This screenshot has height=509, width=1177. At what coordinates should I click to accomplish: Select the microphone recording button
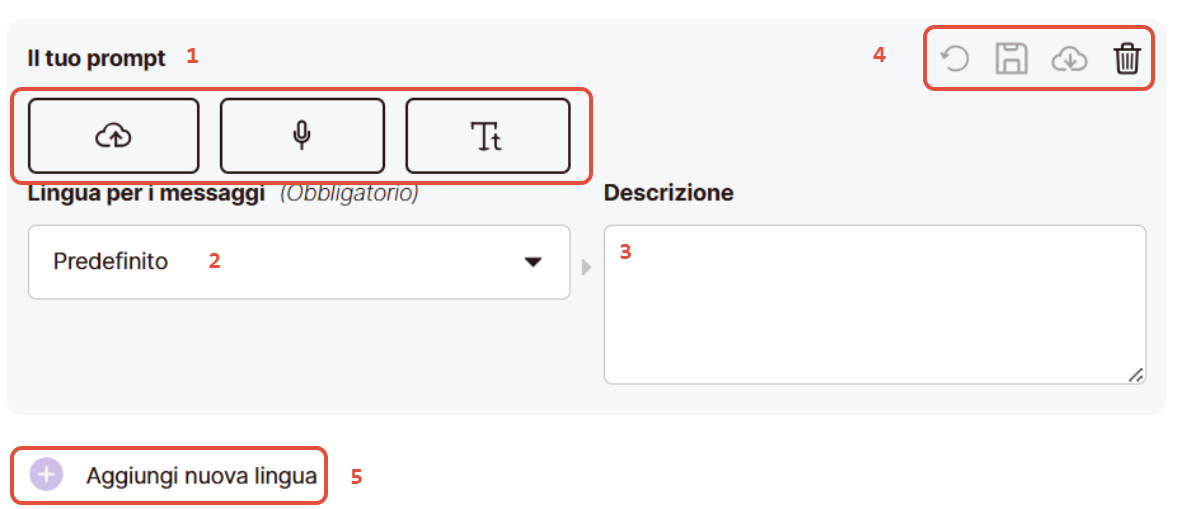[x=301, y=136]
